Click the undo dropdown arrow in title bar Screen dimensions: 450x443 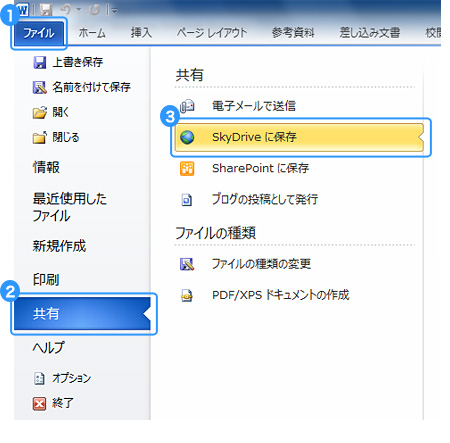(79, 10)
